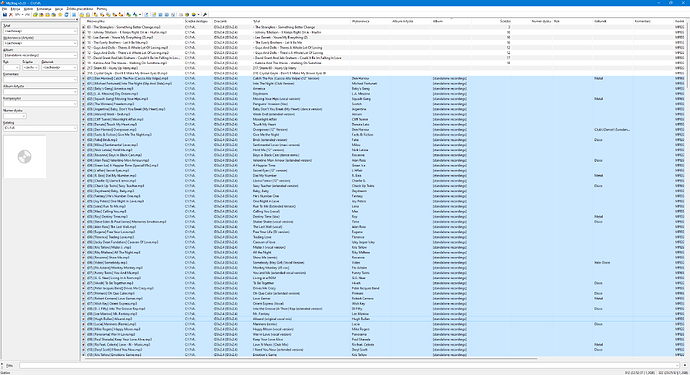Close the filter bar with its X icon
Viewport: 690px width, 375px height.
[x=2, y=365]
